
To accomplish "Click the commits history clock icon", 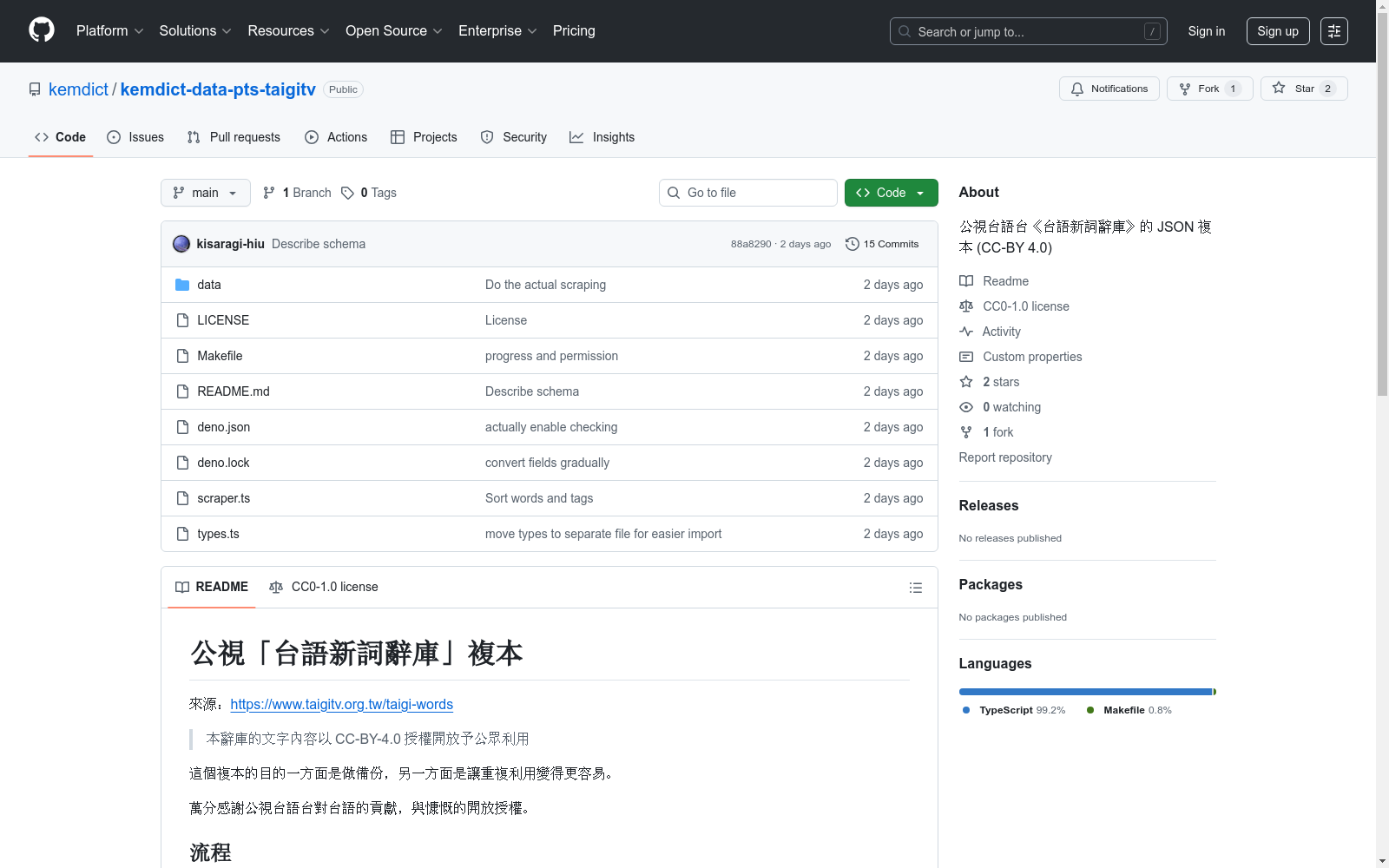I will click(852, 244).
